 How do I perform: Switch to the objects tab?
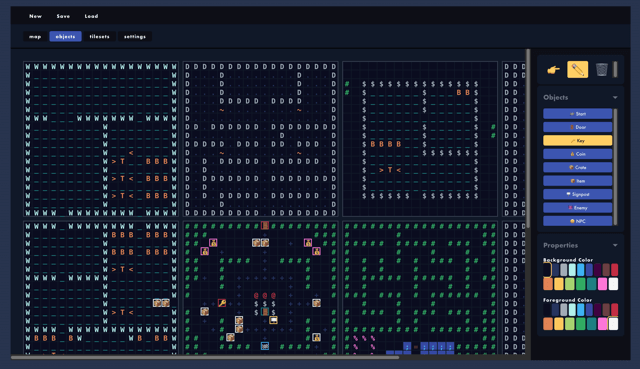click(x=65, y=36)
